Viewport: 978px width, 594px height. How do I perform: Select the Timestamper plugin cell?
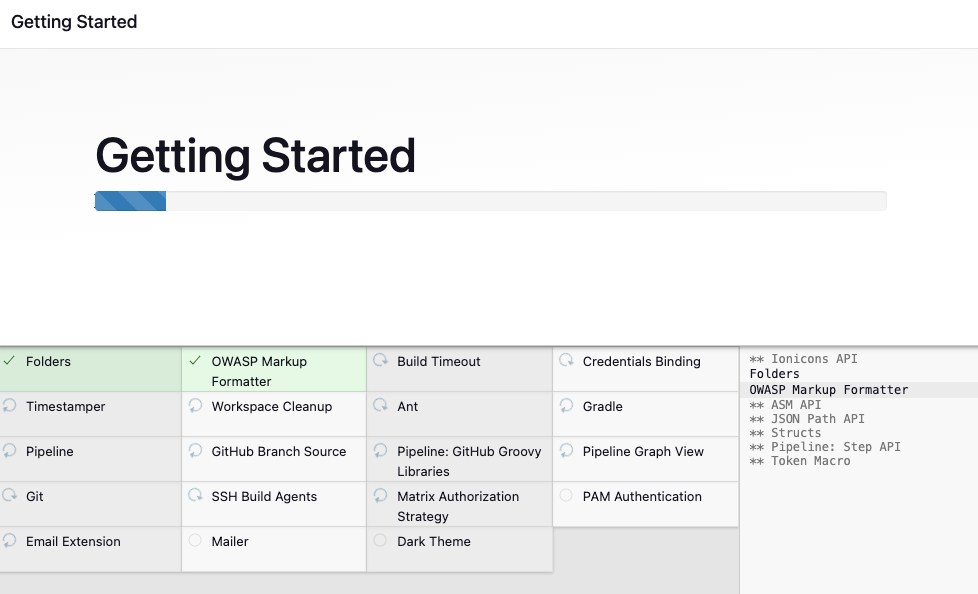coord(90,413)
